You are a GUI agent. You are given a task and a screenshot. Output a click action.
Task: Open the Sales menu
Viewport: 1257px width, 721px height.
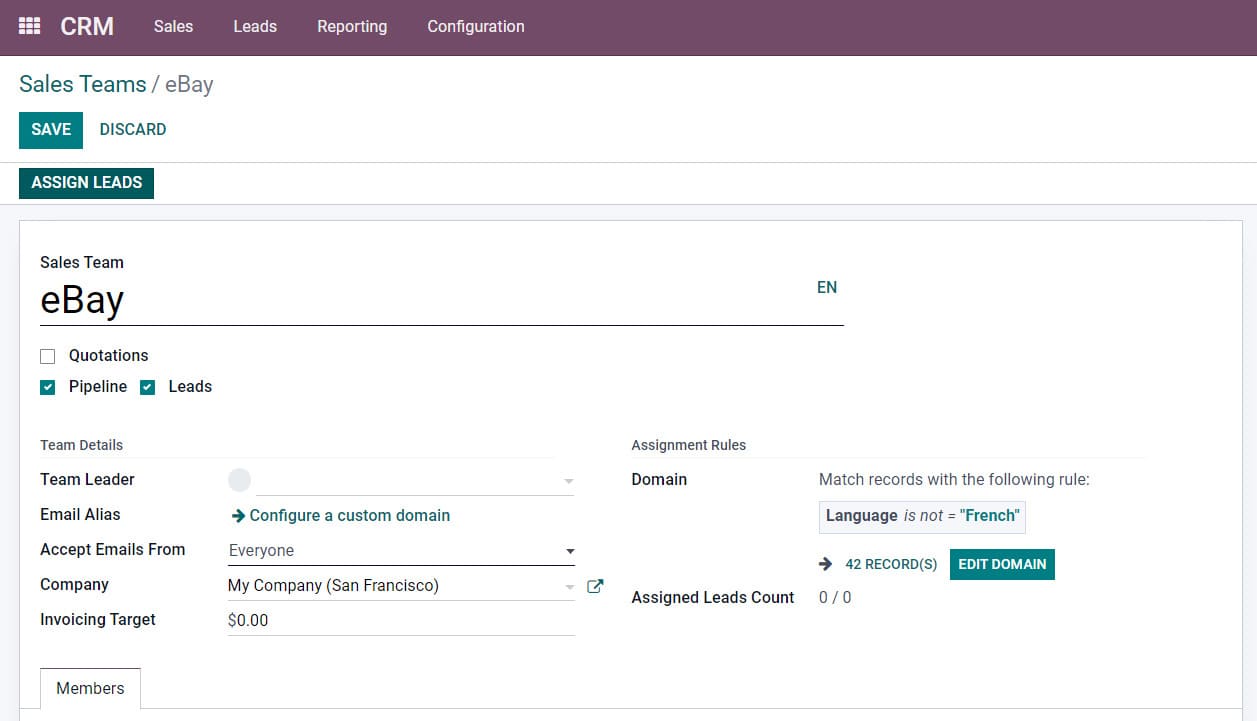(x=173, y=27)
